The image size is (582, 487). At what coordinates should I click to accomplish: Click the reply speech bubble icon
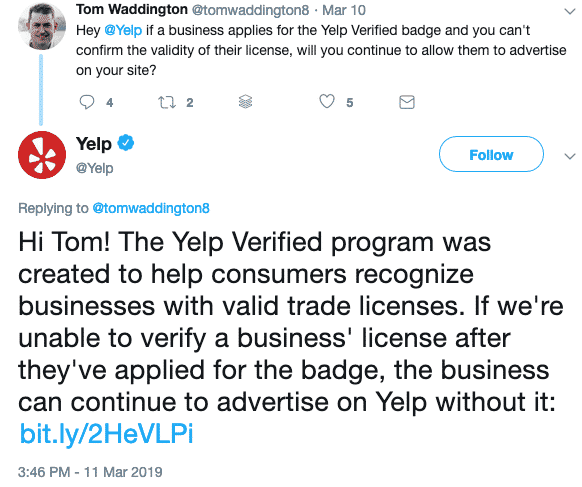click(87, 102)
